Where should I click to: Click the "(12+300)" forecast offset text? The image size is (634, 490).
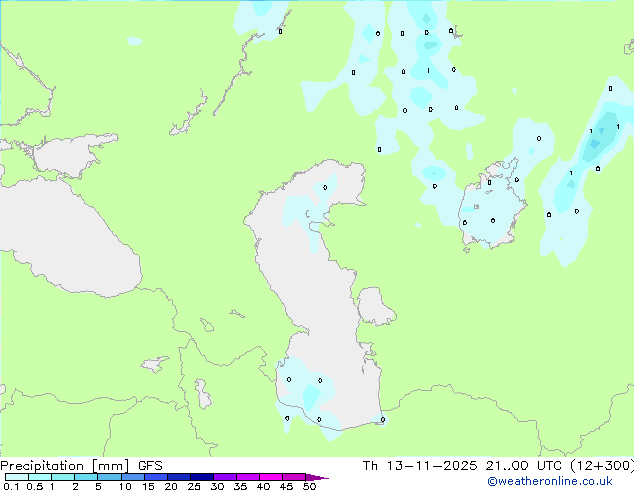602,466
